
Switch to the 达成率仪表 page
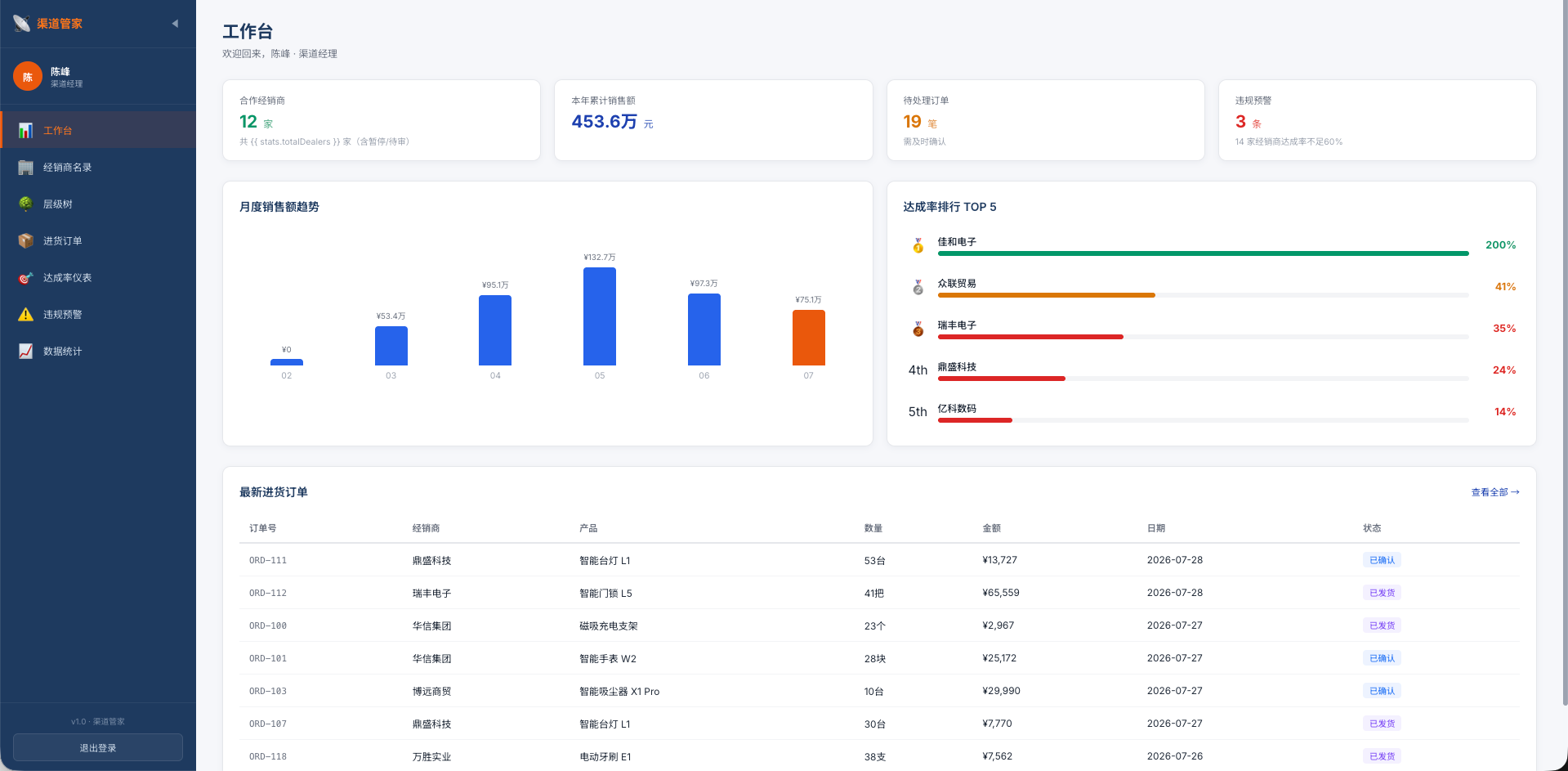coord(98,278)
